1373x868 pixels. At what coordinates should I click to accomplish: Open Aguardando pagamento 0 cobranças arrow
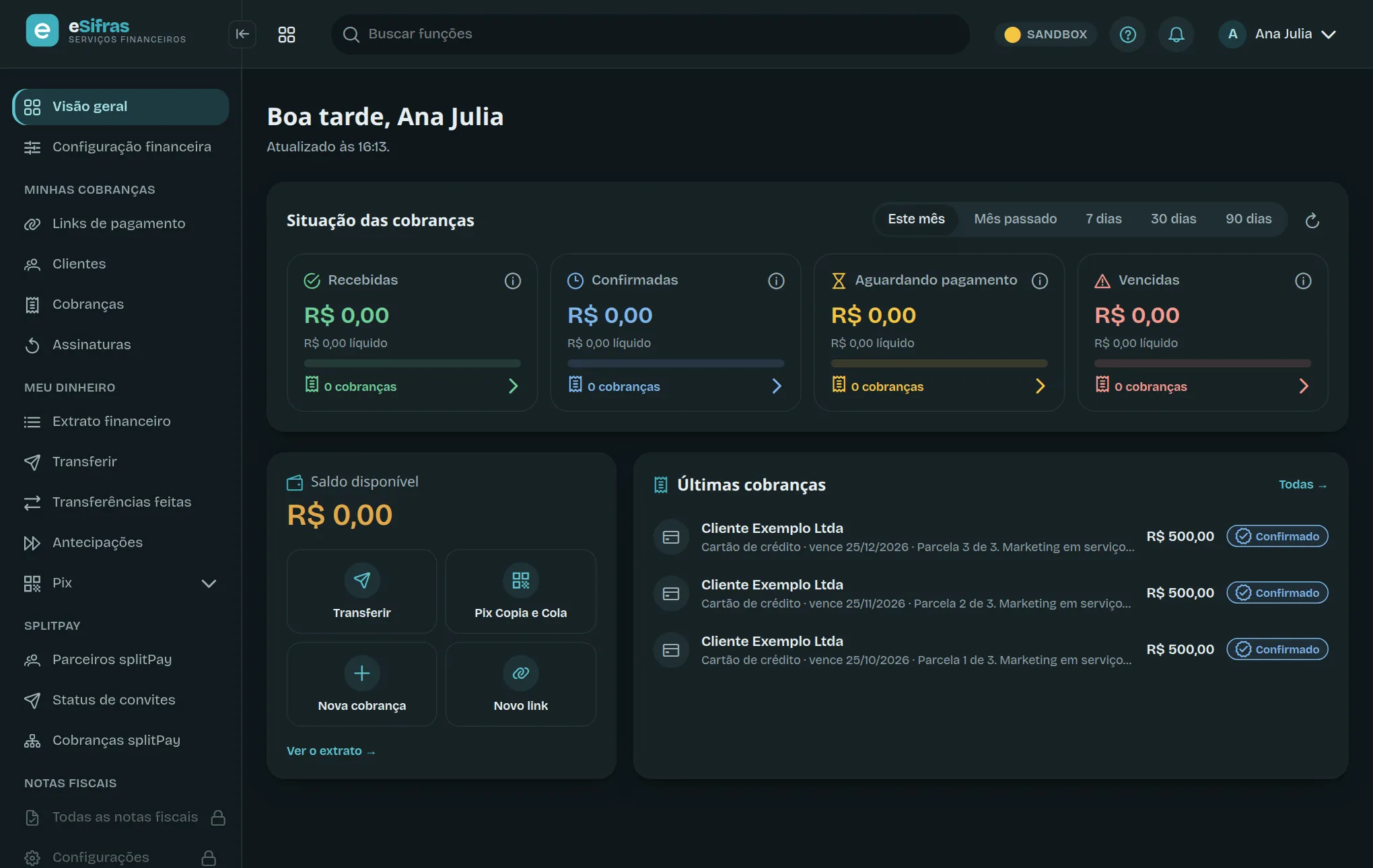tap(1040, 386)
